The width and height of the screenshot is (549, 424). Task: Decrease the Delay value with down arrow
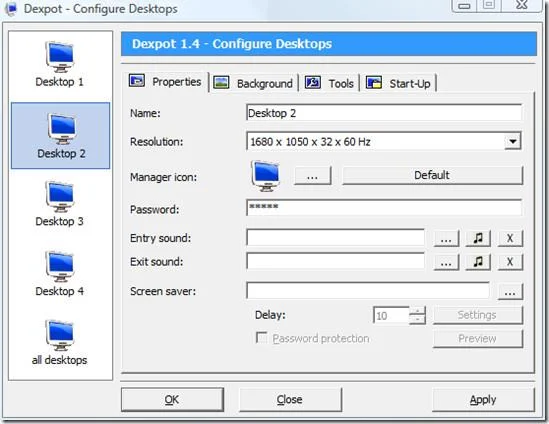[x=417, y=319]
